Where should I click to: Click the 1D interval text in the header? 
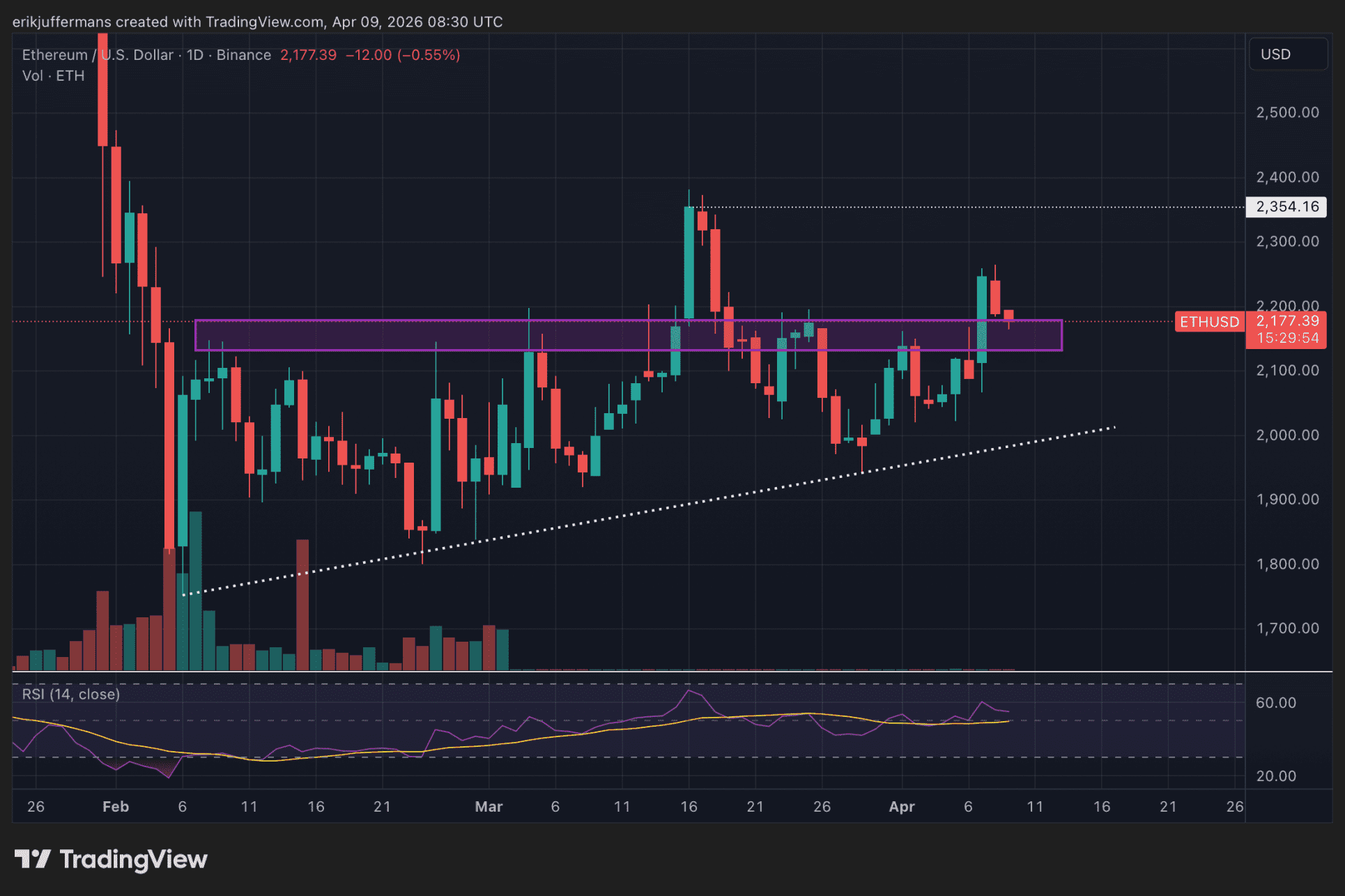pos(194,55)
